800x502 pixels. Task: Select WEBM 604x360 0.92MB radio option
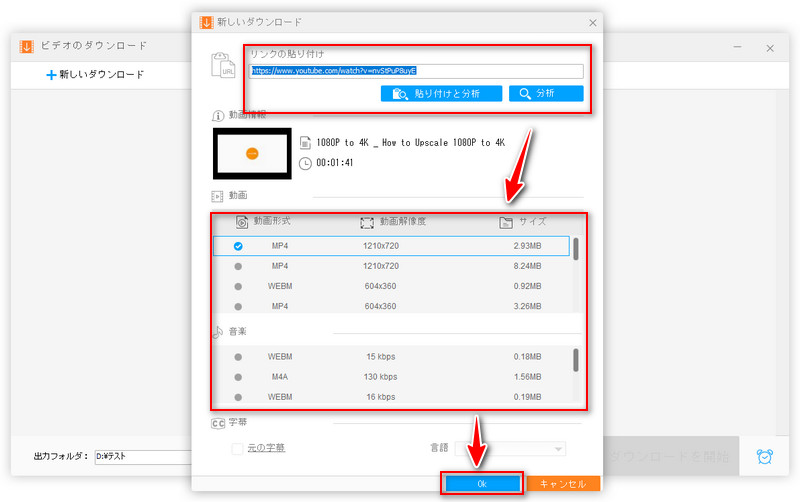(x=238, y=287)
